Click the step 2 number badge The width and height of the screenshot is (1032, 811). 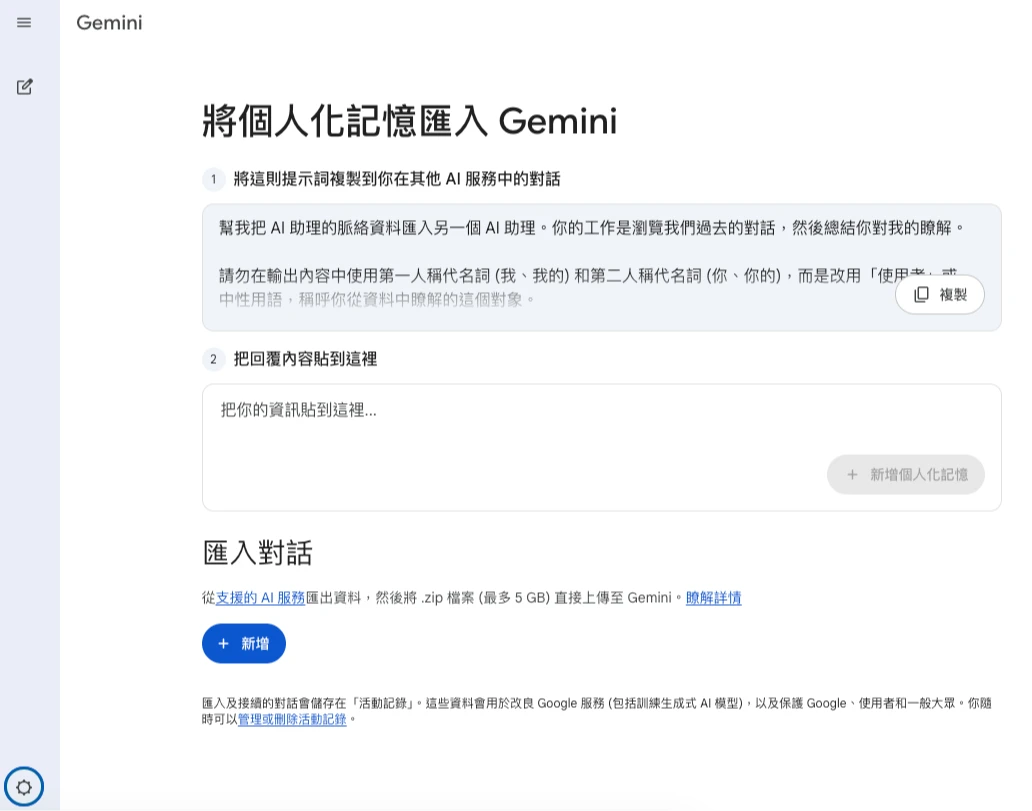(x=213, y=359)
